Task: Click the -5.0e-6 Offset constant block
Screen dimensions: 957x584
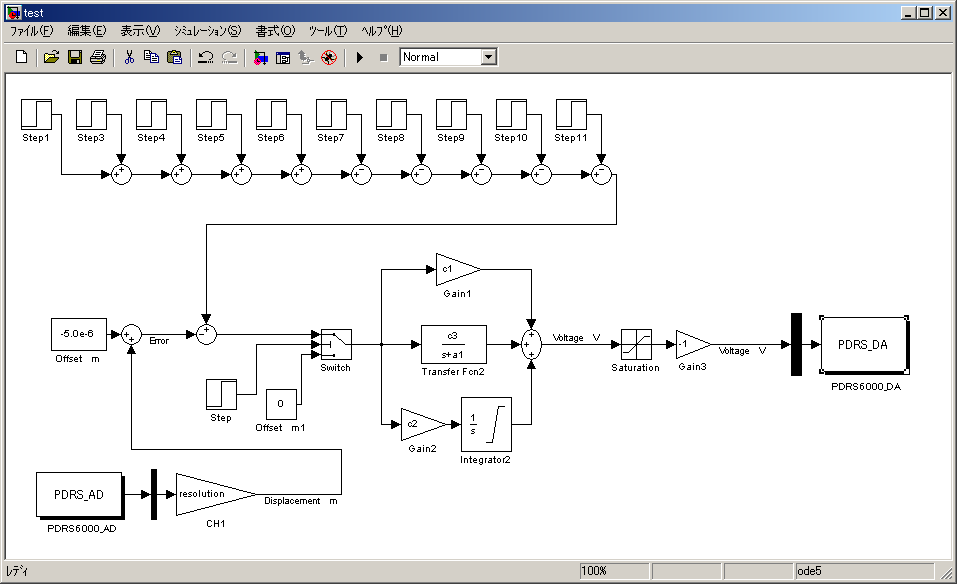Action: 78,335
